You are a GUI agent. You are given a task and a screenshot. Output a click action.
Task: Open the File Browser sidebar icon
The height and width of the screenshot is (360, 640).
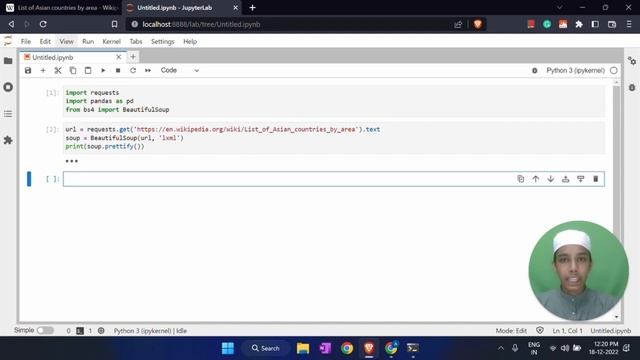(x=8, y=61)
